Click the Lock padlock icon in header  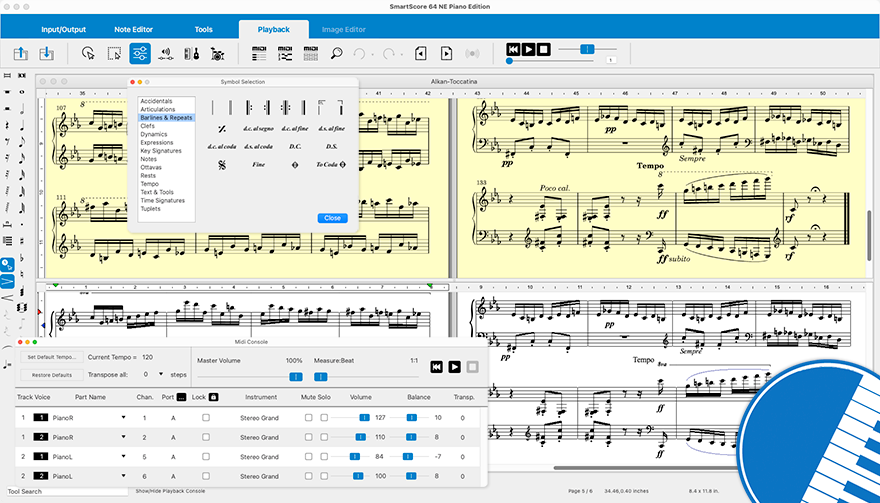click(213, 397)
